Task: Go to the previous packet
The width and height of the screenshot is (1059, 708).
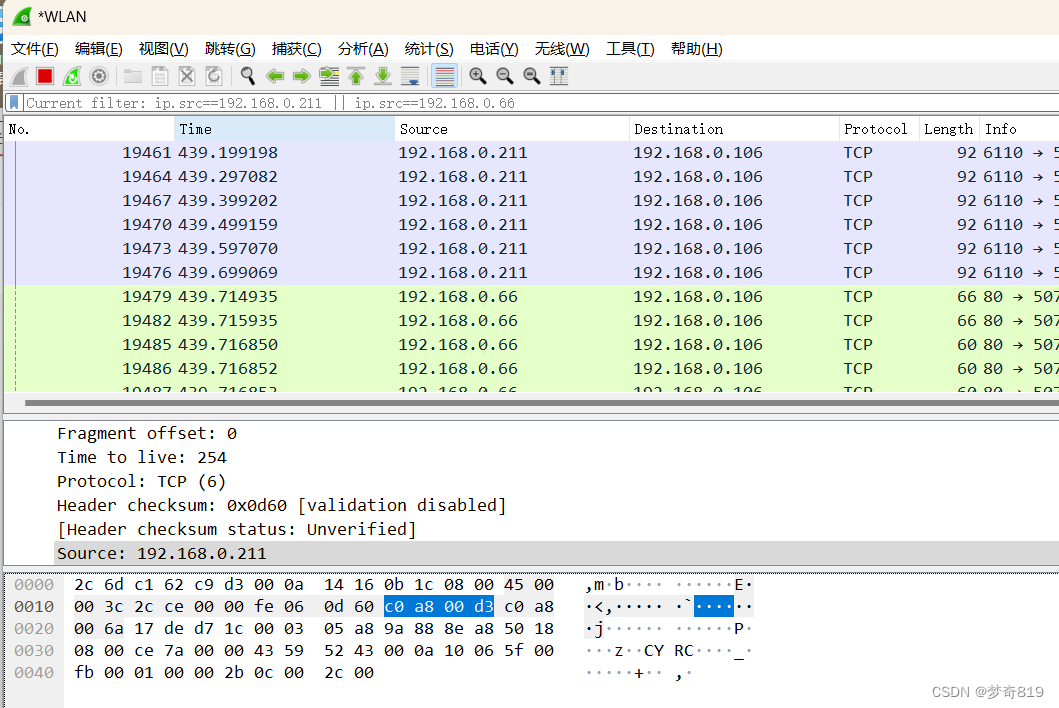Action: tap(274, 76)
